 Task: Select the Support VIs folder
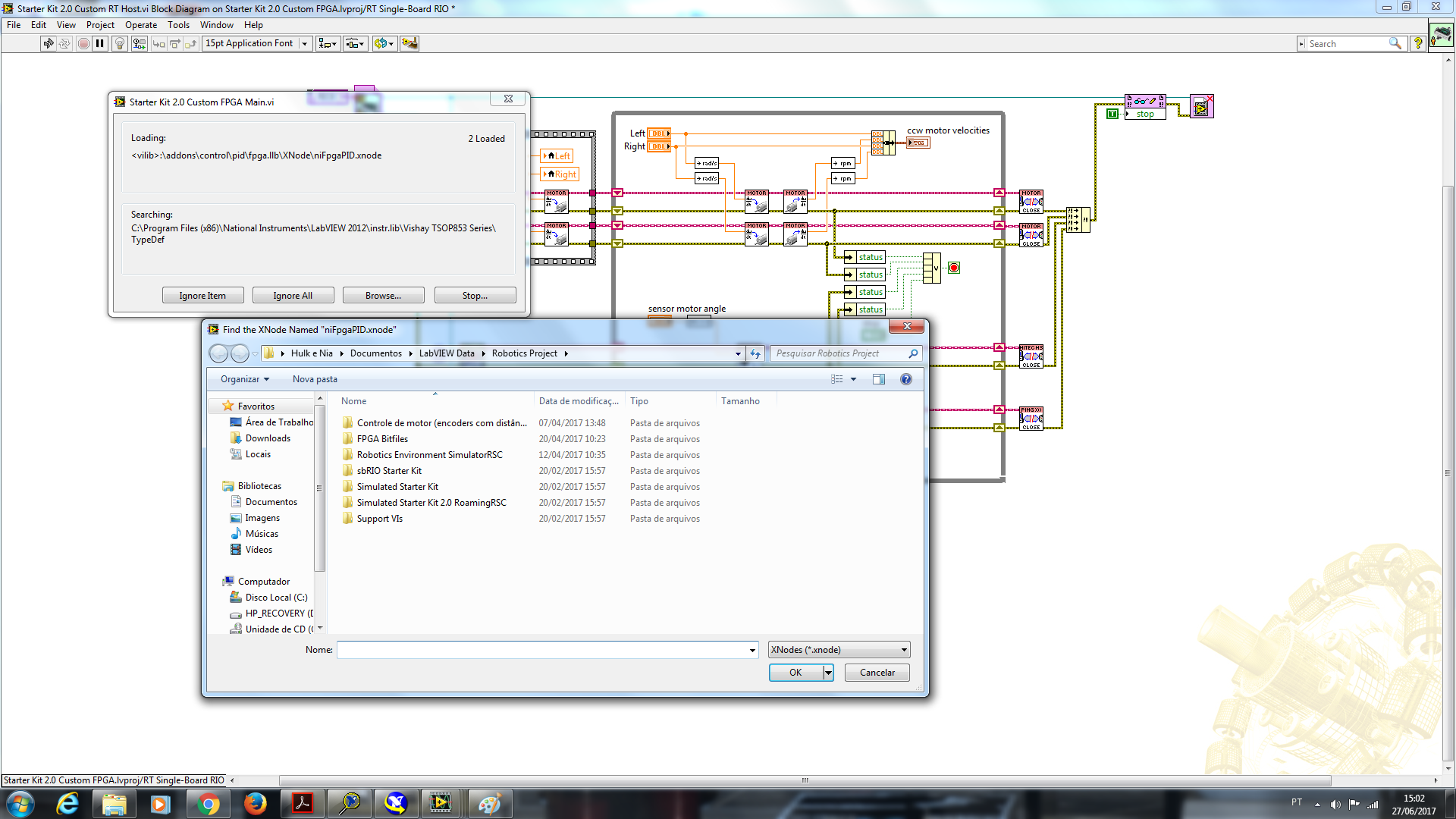pos(379,519)
